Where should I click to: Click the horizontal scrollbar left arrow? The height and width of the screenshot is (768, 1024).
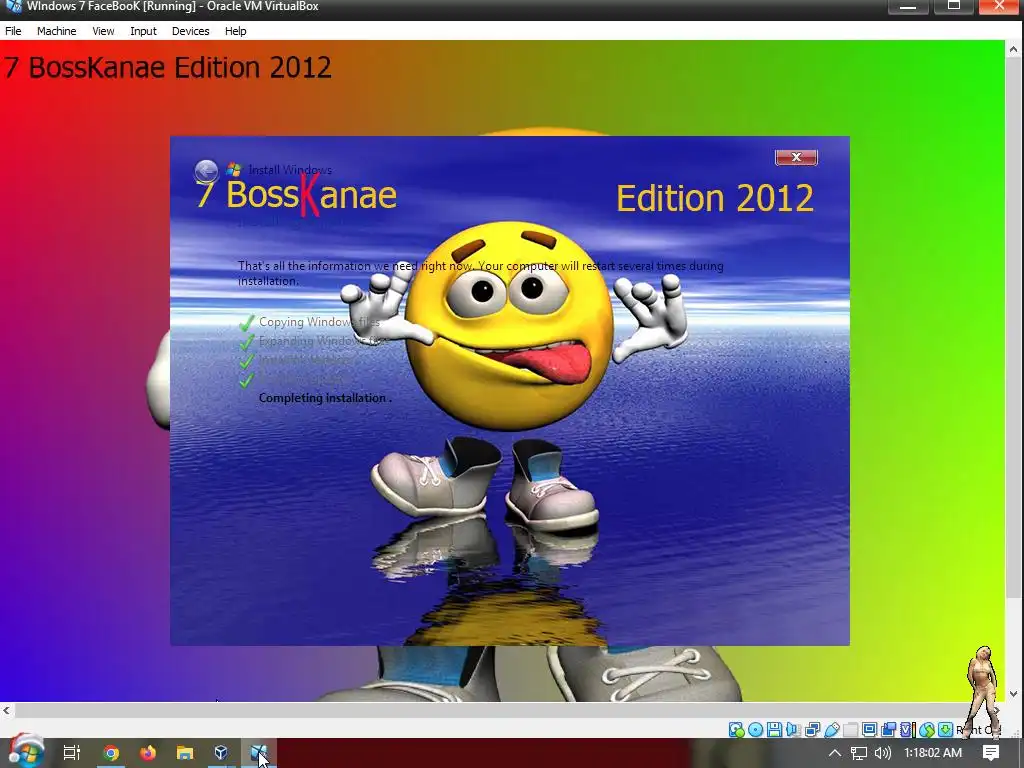(6, 710)
